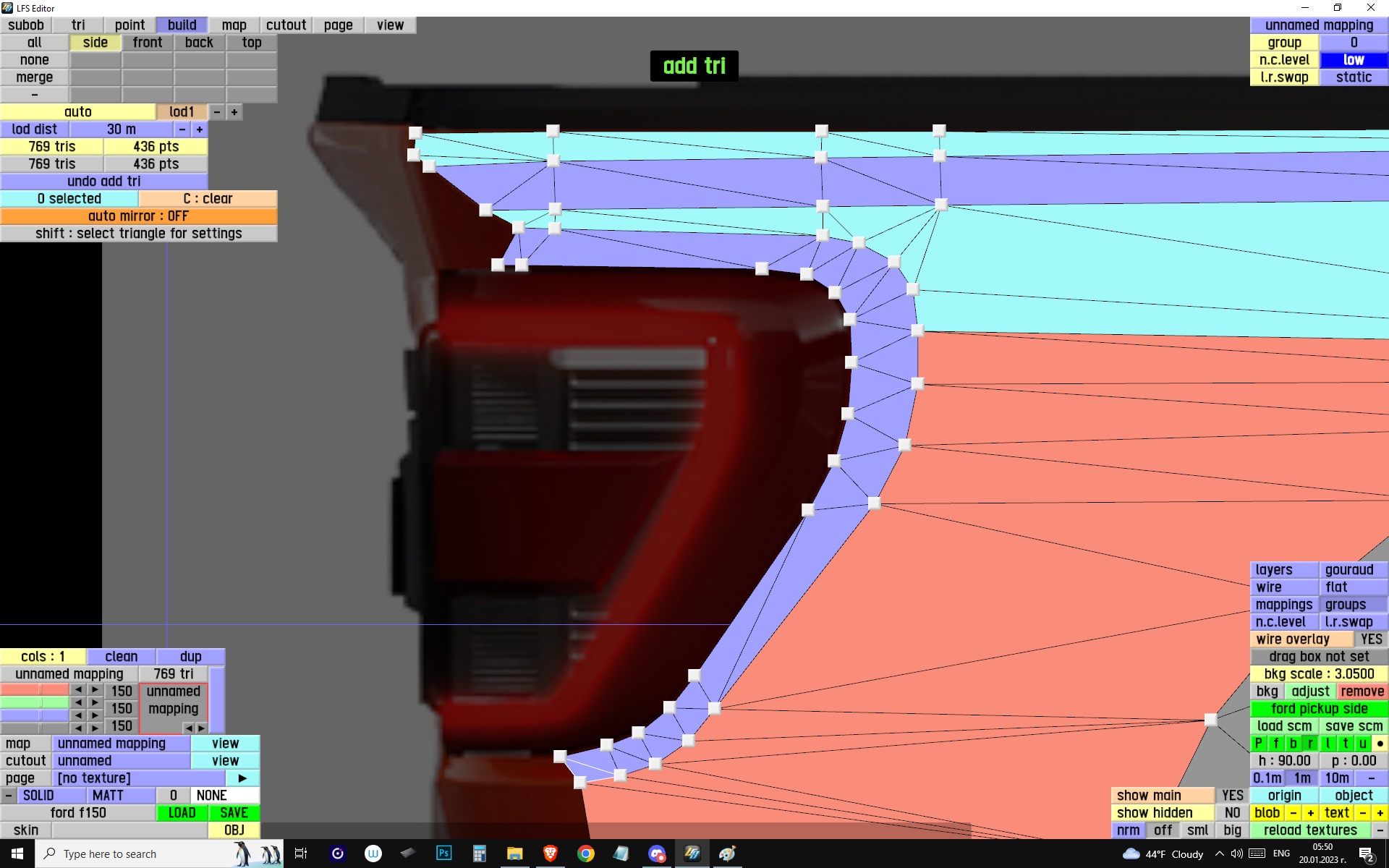
Task: Increase blob size with plus
Action: pos(1310,813)
